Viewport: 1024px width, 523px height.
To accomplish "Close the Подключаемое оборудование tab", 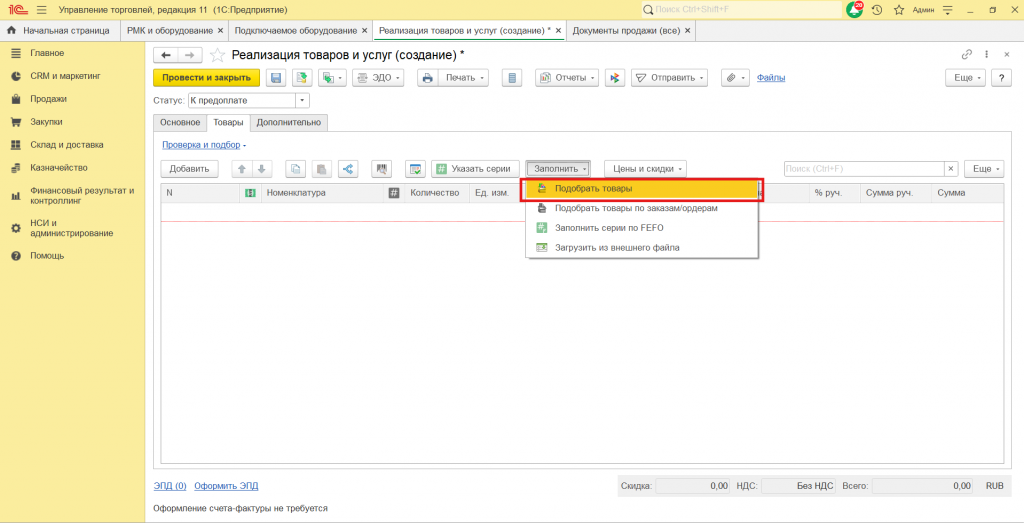I will click(x=364, y=31).
